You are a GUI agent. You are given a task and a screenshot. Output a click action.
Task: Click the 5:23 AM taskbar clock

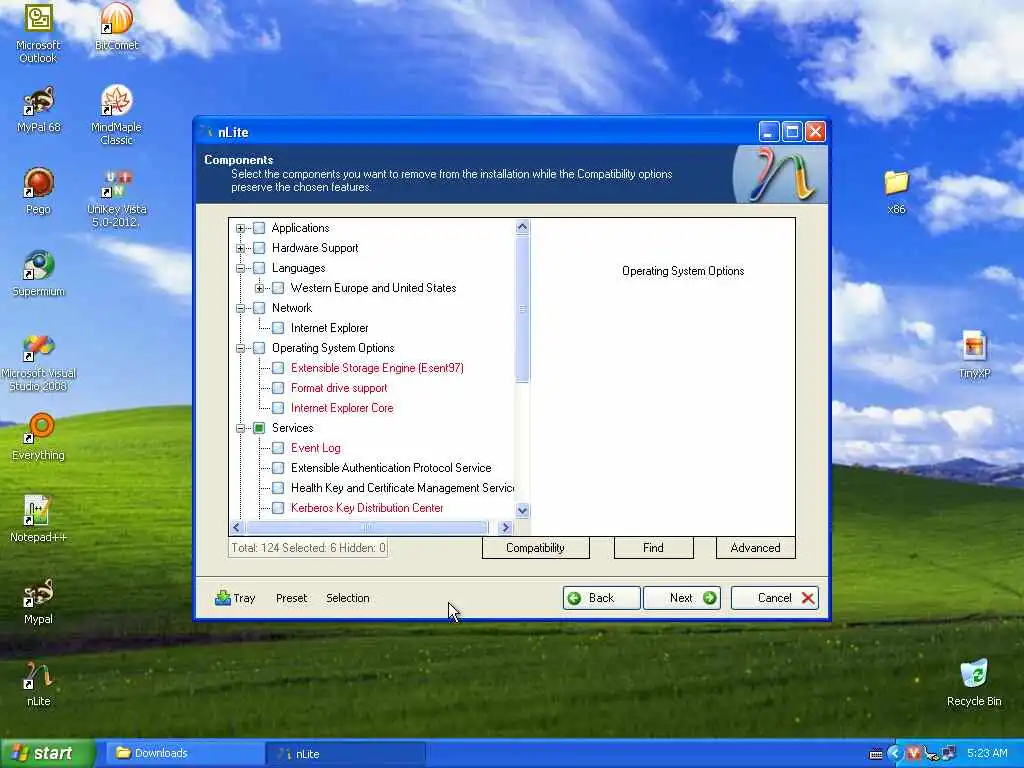(x=987, y=754)
